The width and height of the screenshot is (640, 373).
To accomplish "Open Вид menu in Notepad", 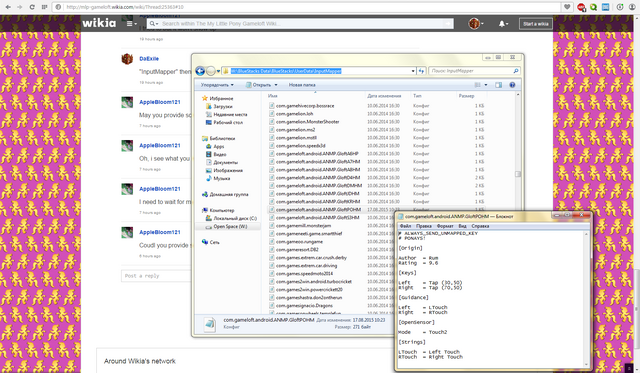I will pos(462,226).
